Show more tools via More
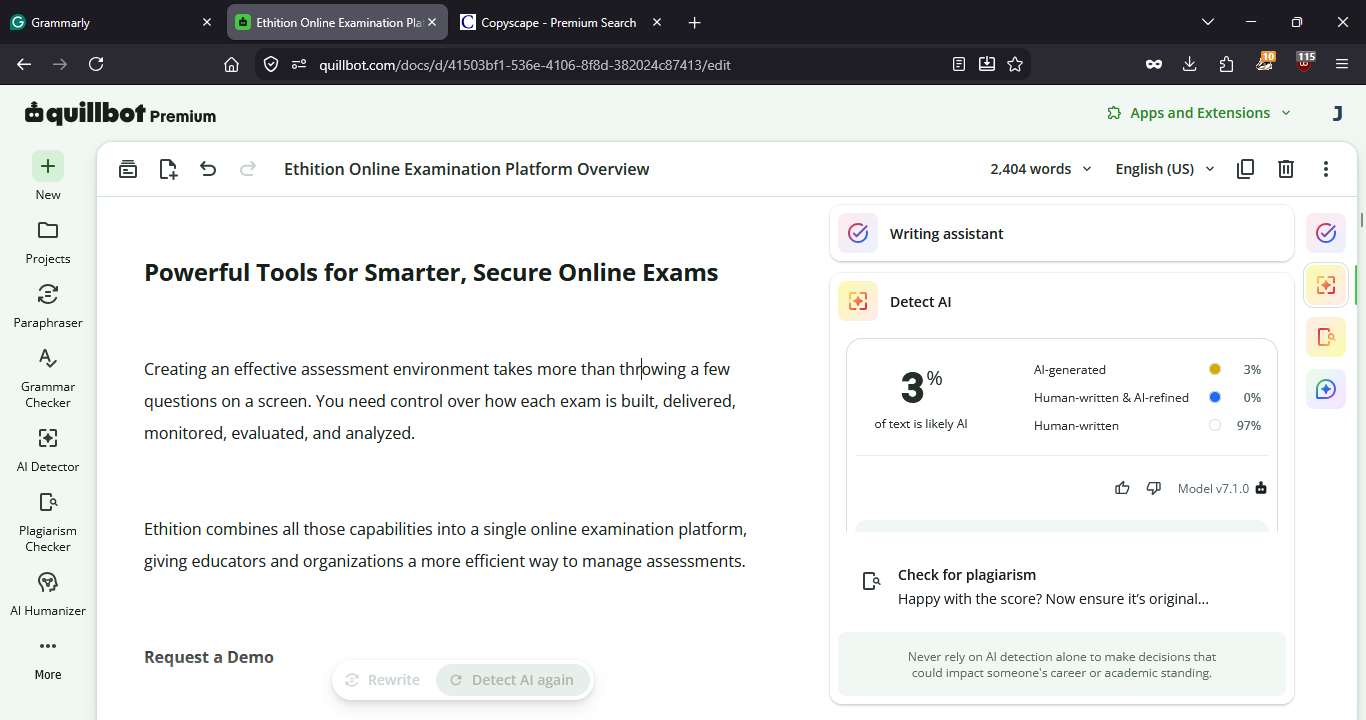 [48, 658]
